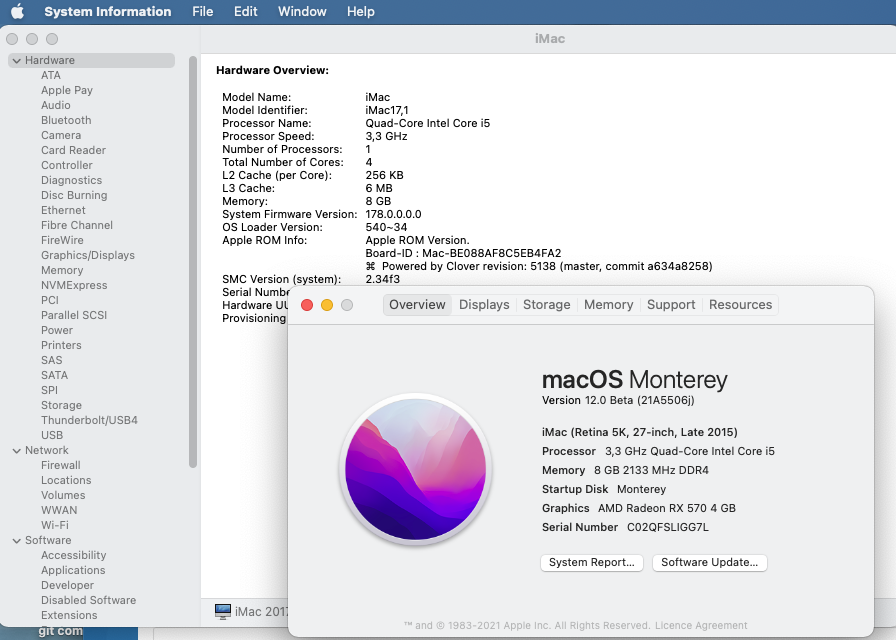Select Apple Pay in the sidebar
896x640 pixels.
click(x=67, y=90)
